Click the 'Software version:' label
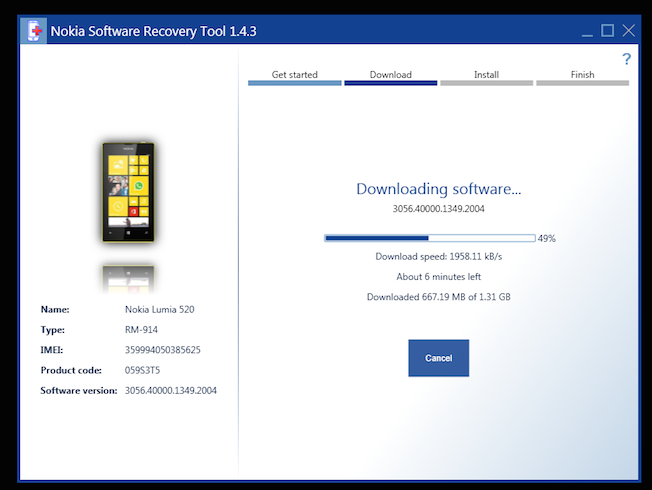The width and height of the screenshot is (652, 490). (x=79, y=391)
